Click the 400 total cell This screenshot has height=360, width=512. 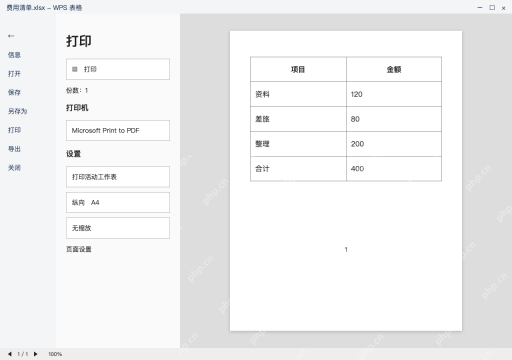(x=394, y=169)
